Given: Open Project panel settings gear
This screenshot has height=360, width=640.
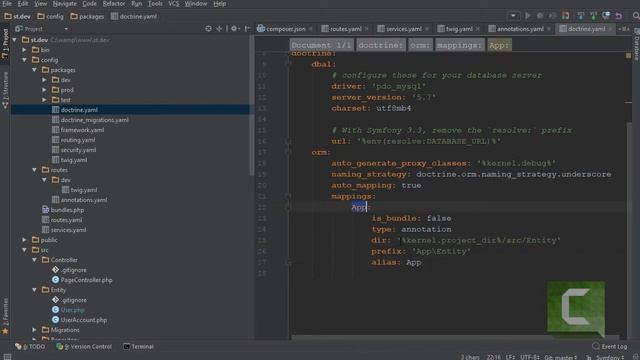Looking at the screenshot, I should click(234, 29).
